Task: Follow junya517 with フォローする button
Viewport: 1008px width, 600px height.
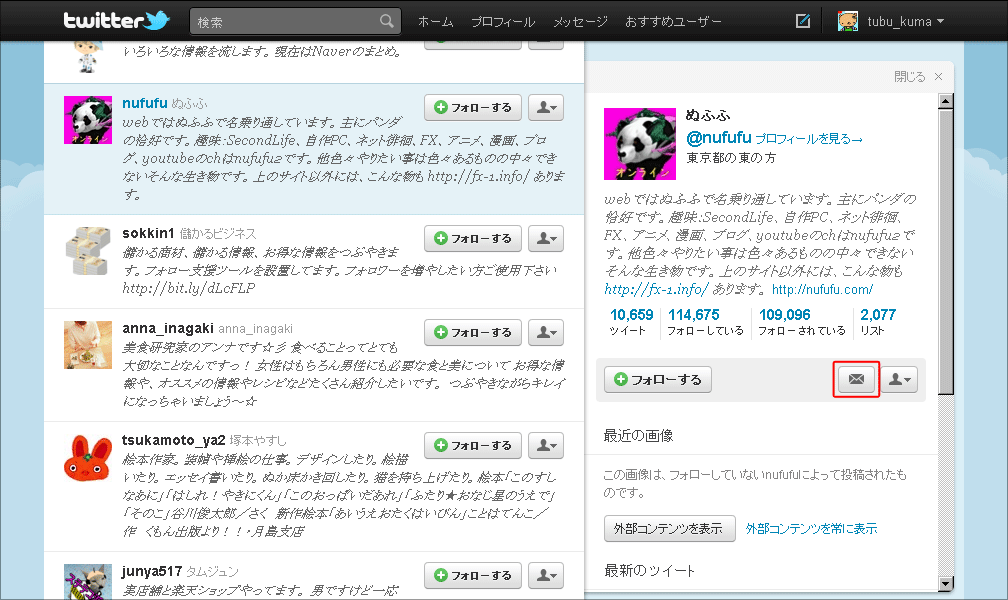Action: click(x=472, y=575)
